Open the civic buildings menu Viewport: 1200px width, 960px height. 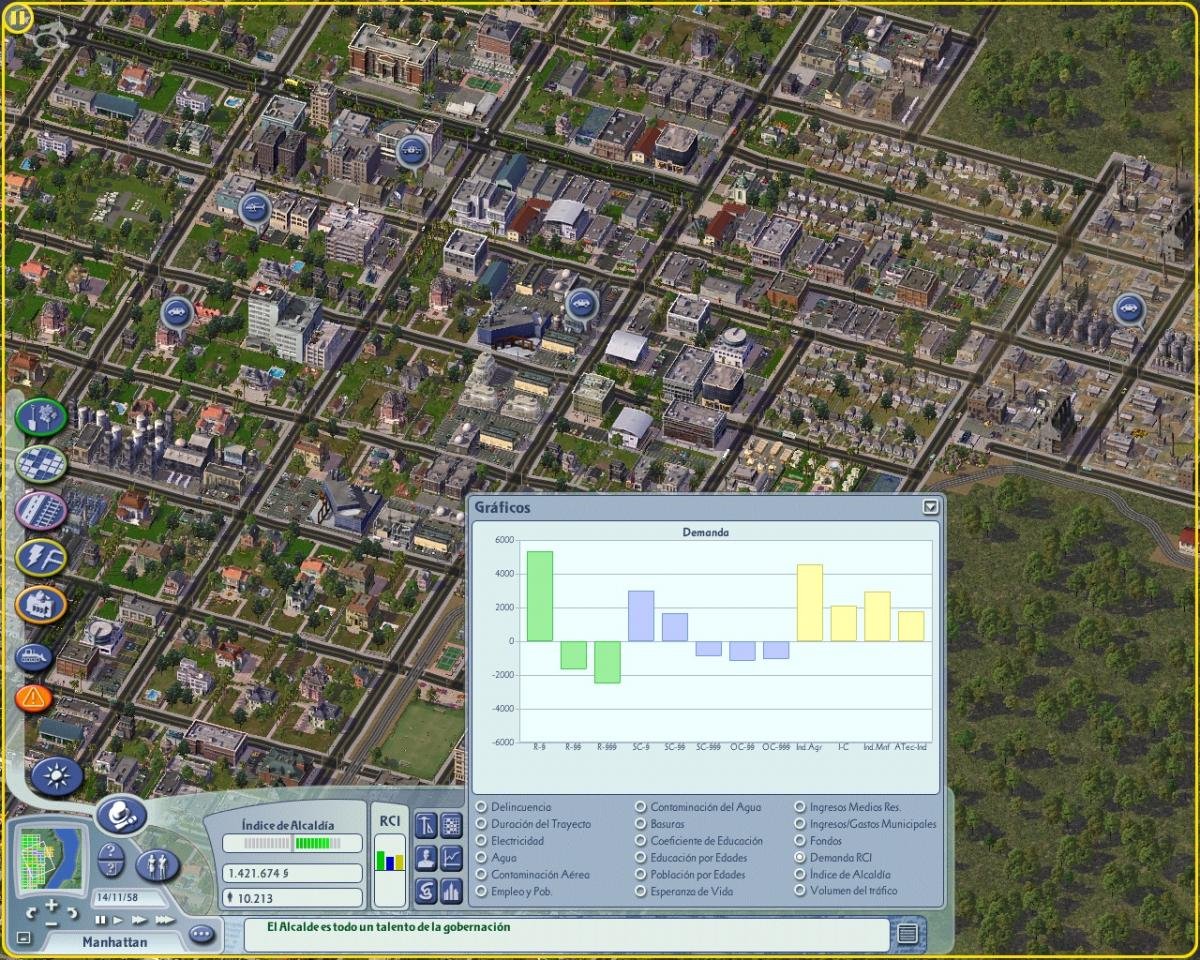tap(41, 604)
